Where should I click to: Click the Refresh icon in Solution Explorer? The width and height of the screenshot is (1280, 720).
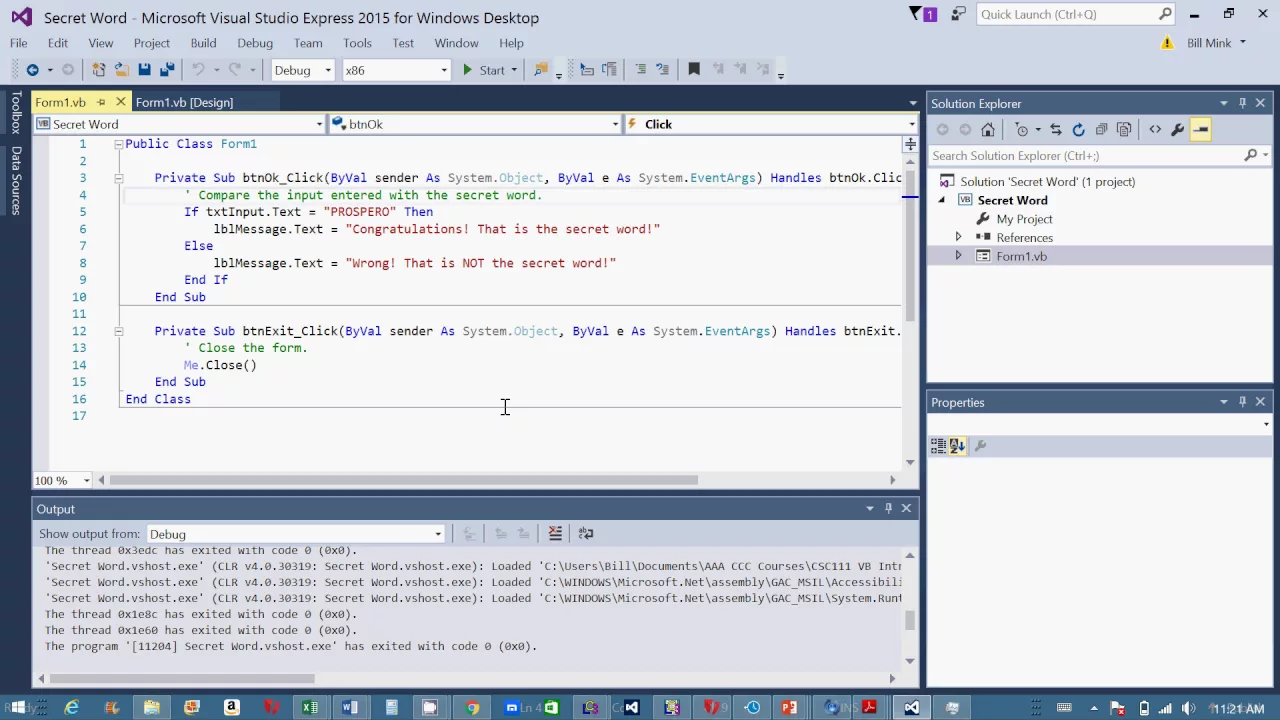[1078, 130]
